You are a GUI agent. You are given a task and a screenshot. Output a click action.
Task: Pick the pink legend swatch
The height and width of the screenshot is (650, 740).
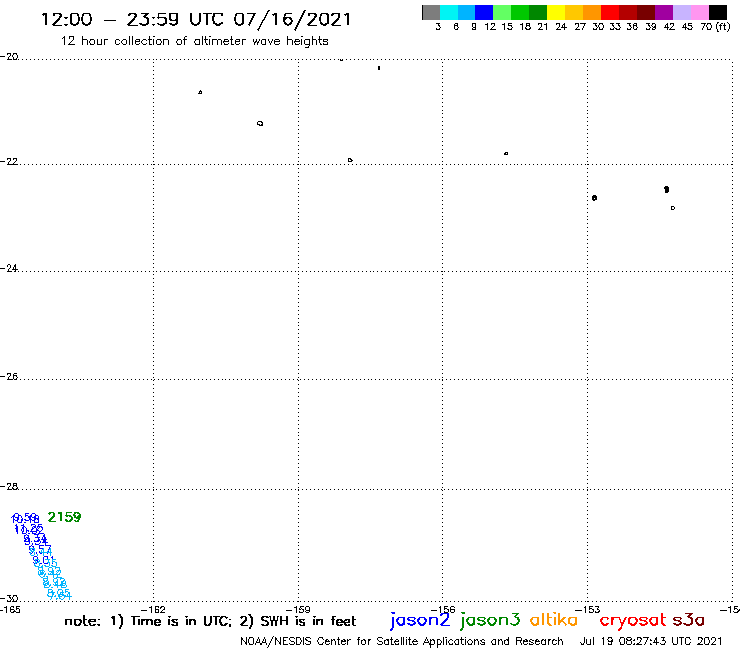pyautogui.click(x=700, y=12)
